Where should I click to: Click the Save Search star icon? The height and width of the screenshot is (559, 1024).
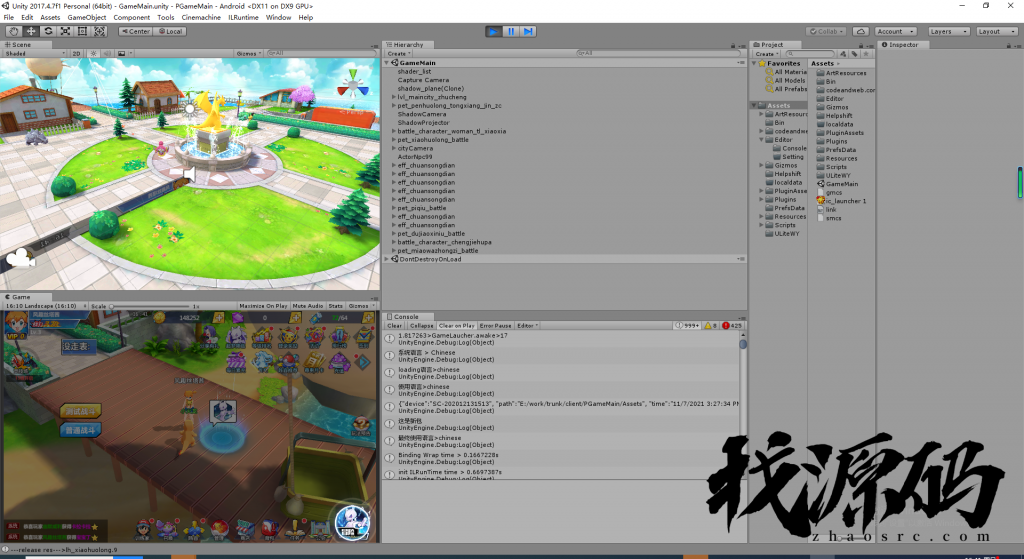click(x=866, y=54)
